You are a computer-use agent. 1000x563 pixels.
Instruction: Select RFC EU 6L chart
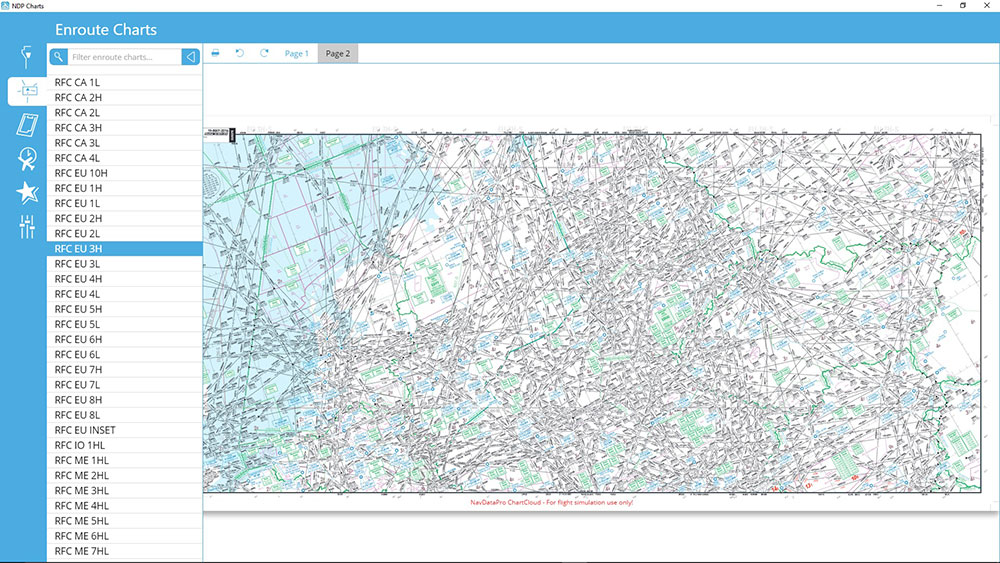[125, 355]
